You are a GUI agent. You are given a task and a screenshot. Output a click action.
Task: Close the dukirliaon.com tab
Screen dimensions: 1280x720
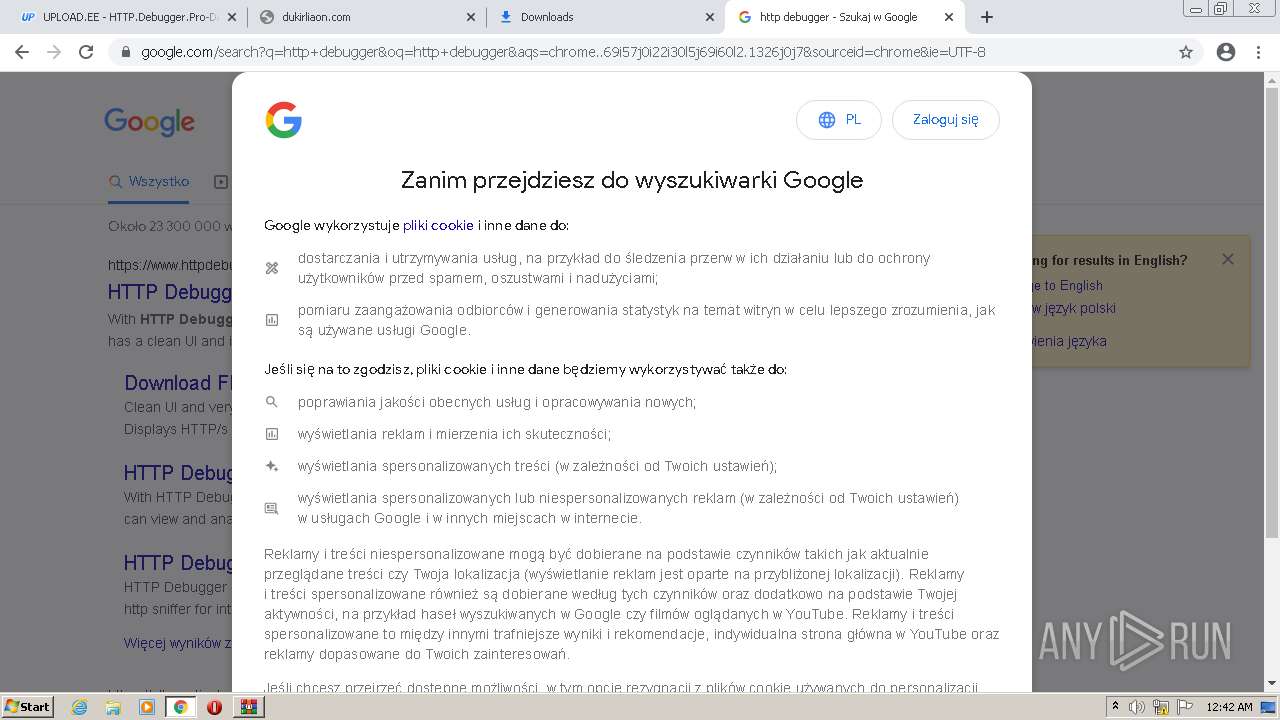(471, 17)
